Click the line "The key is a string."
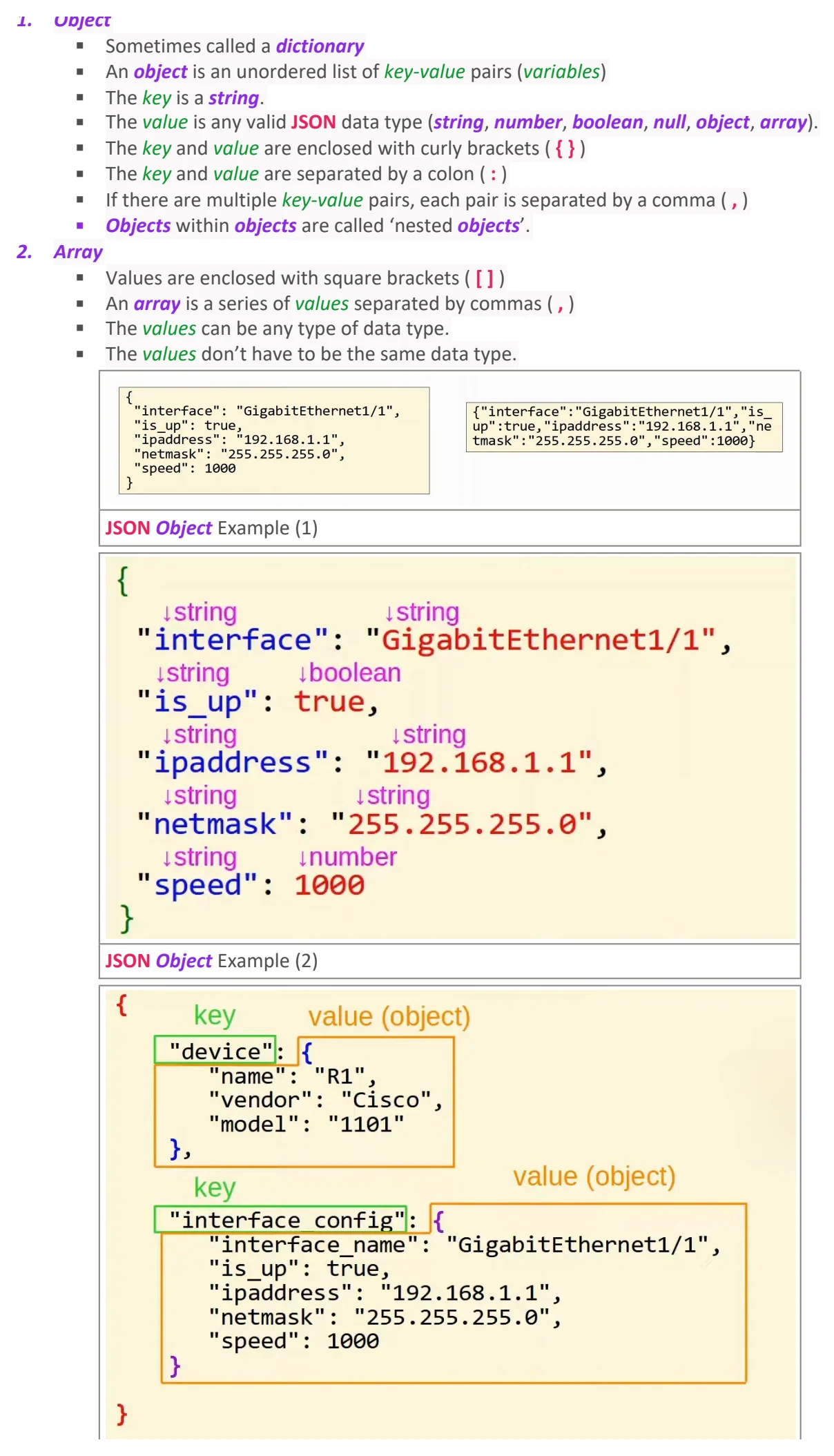The height and width of the screenshot is (1456, 834). pyautogui.click(x=184, y=97)
